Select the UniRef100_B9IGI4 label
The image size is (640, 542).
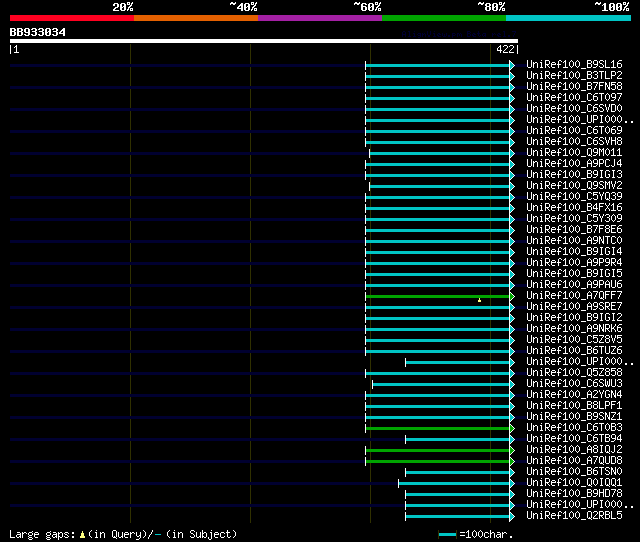[574, 251]
